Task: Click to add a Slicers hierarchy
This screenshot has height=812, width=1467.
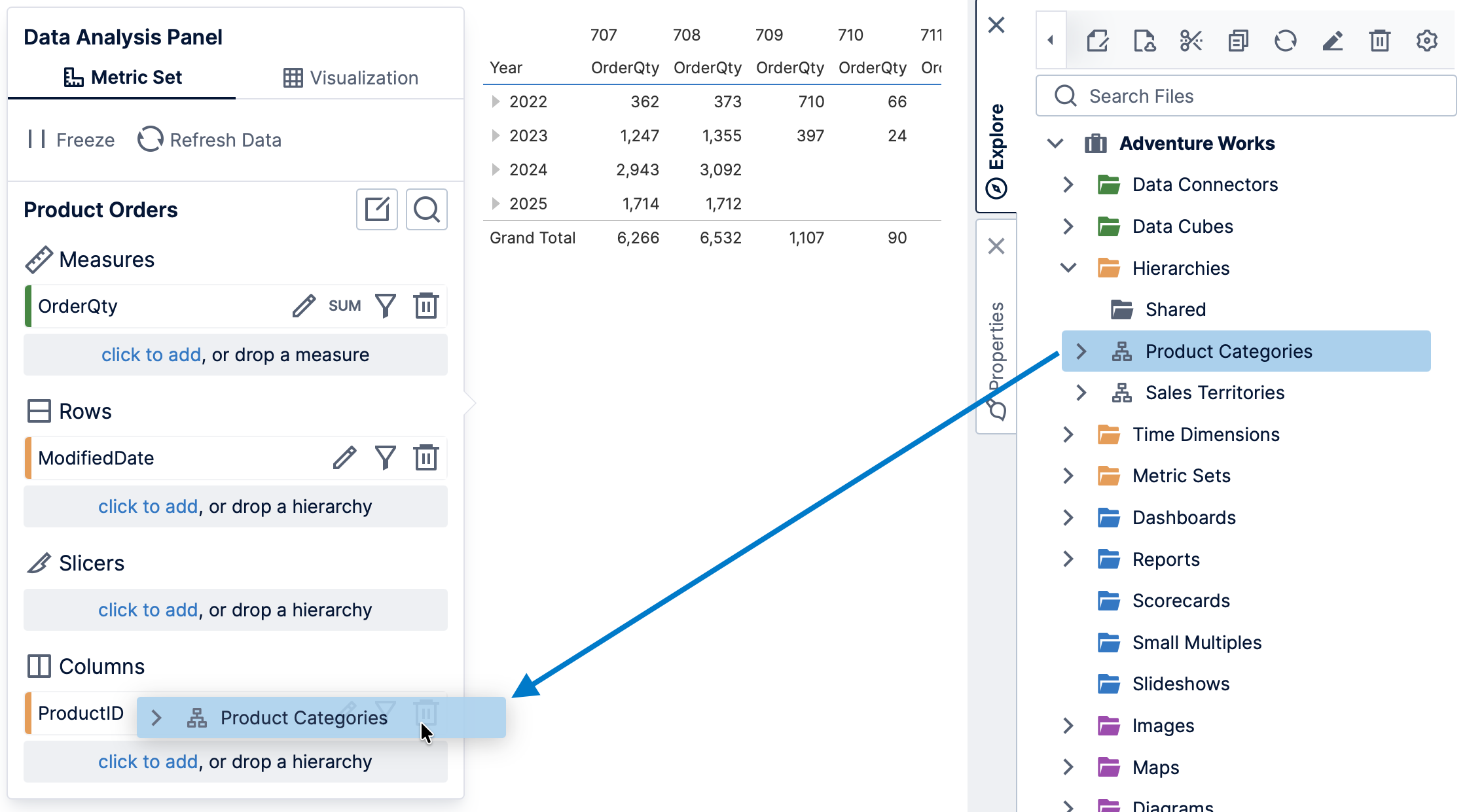Action: 148,609
